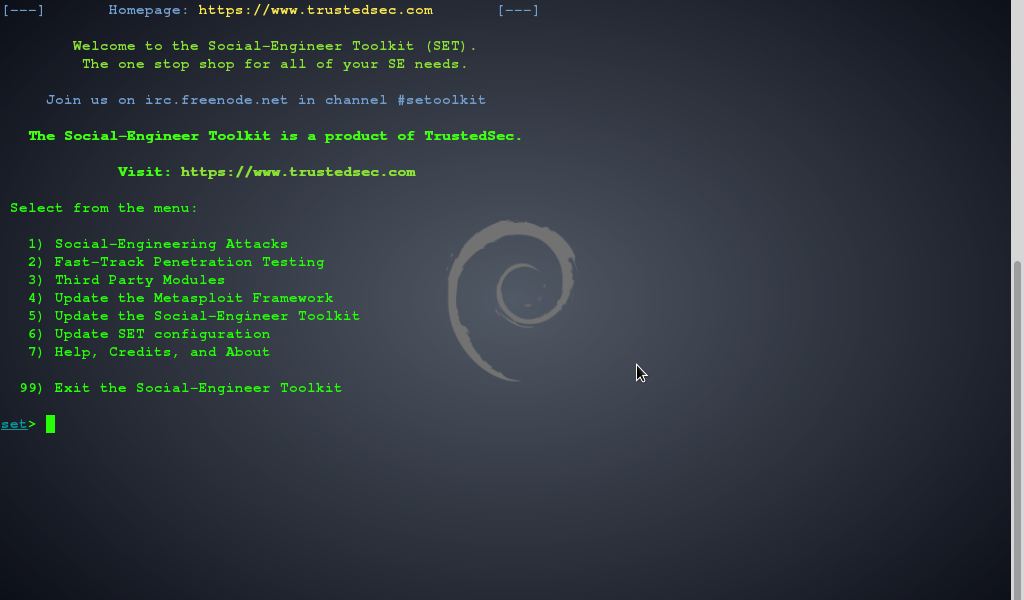Click the 'Join us on irc.freenode.net' line
Viewport: 1024px width, 600px height.
click(x=266, y=101)
